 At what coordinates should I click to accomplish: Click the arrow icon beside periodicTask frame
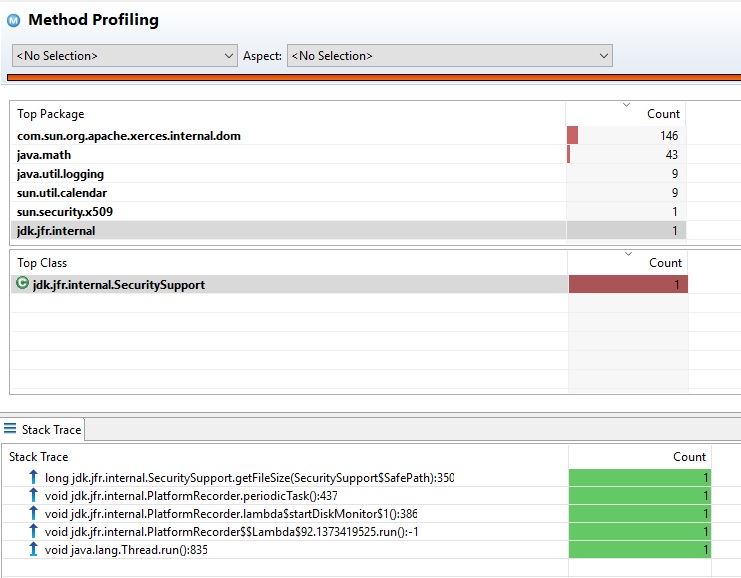34,496
